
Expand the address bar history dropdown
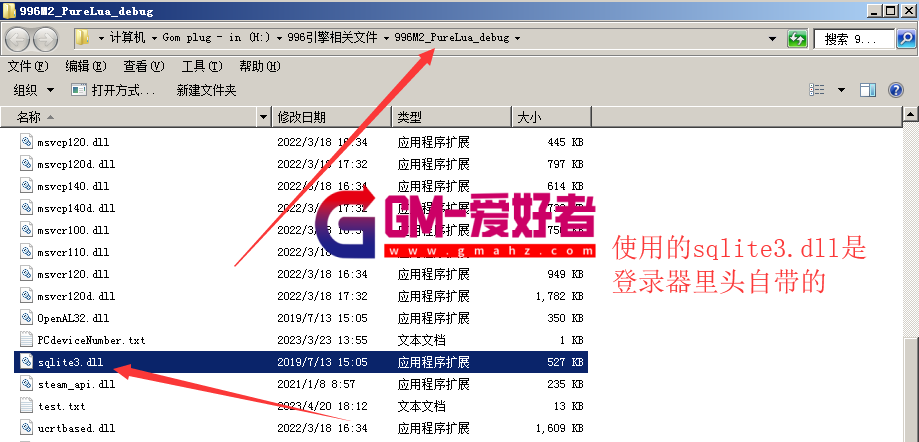[774, 39]
